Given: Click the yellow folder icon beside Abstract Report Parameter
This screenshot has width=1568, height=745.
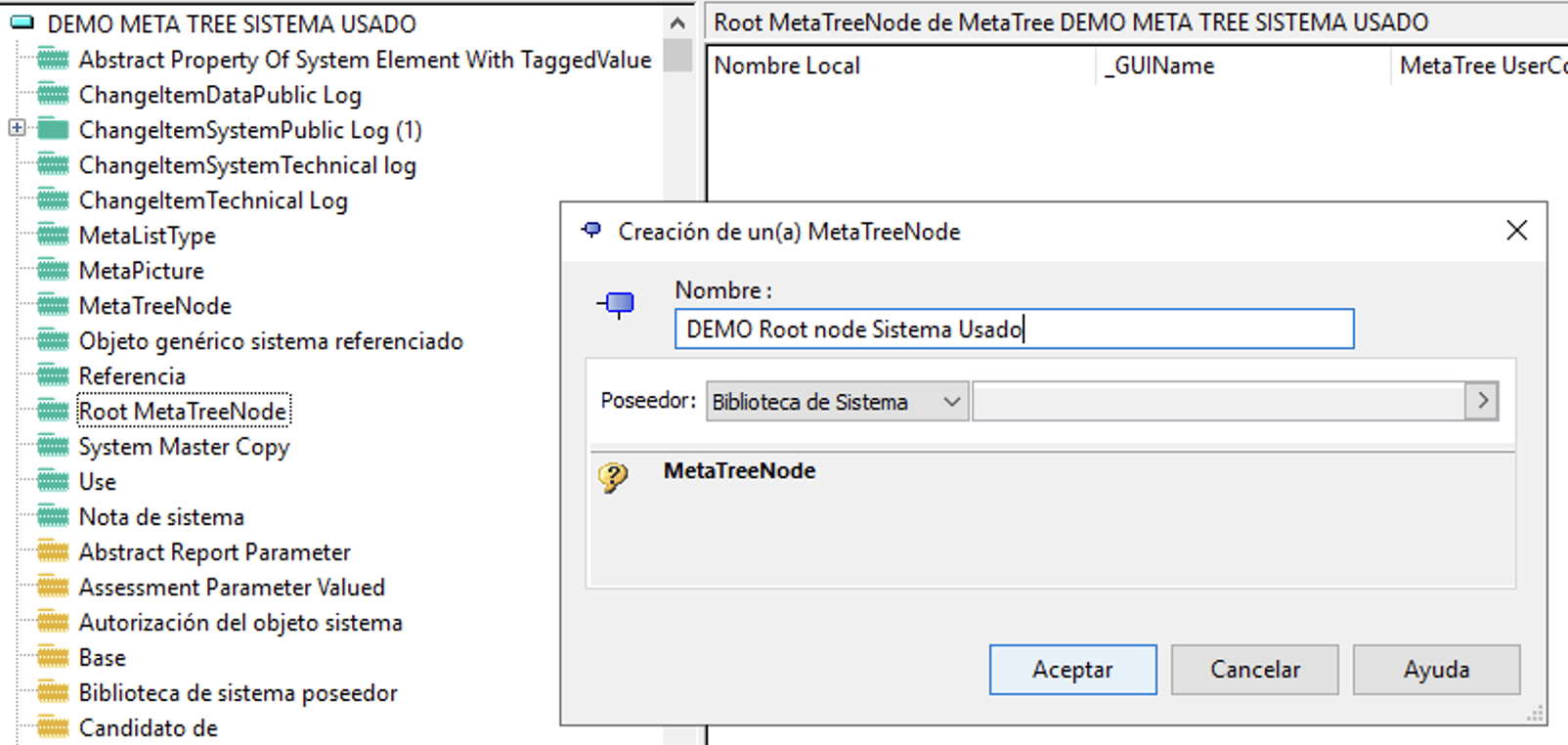Looking at the screenshot, I should tap(53, 552).
